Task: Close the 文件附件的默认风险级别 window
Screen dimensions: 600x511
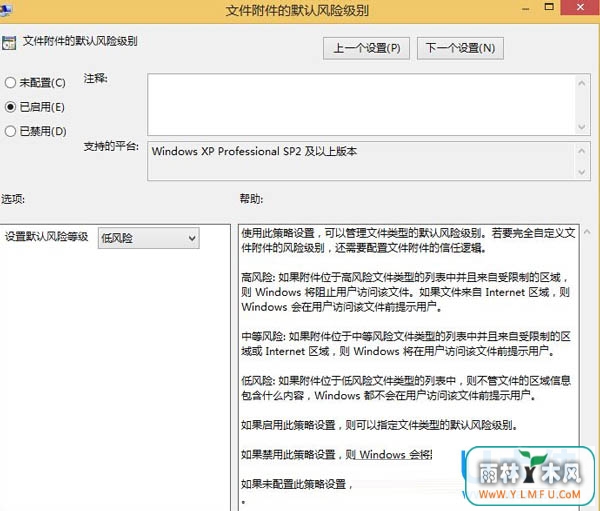Action: [580, 7]
